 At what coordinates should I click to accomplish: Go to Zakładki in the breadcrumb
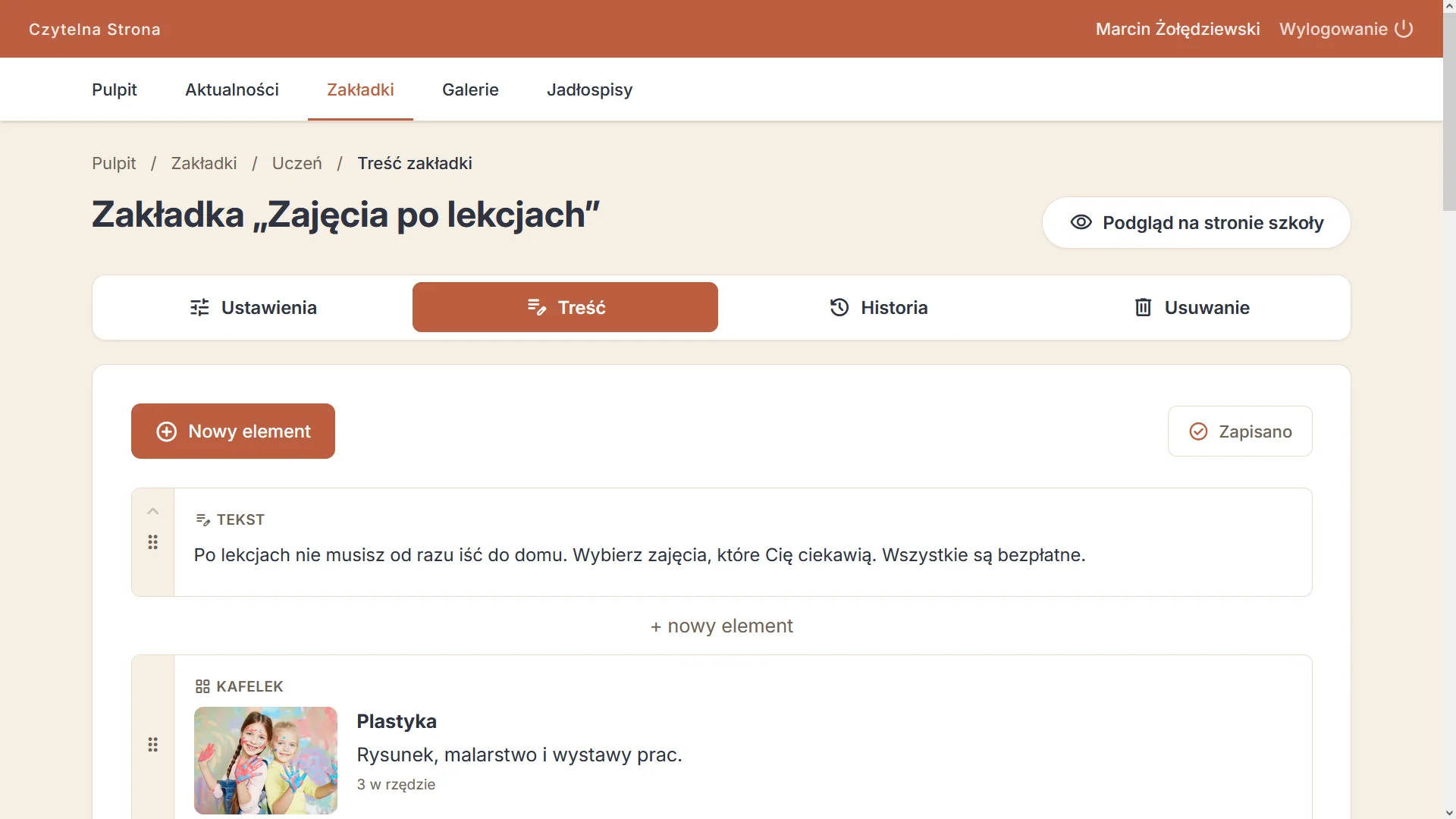pos(204,163)
